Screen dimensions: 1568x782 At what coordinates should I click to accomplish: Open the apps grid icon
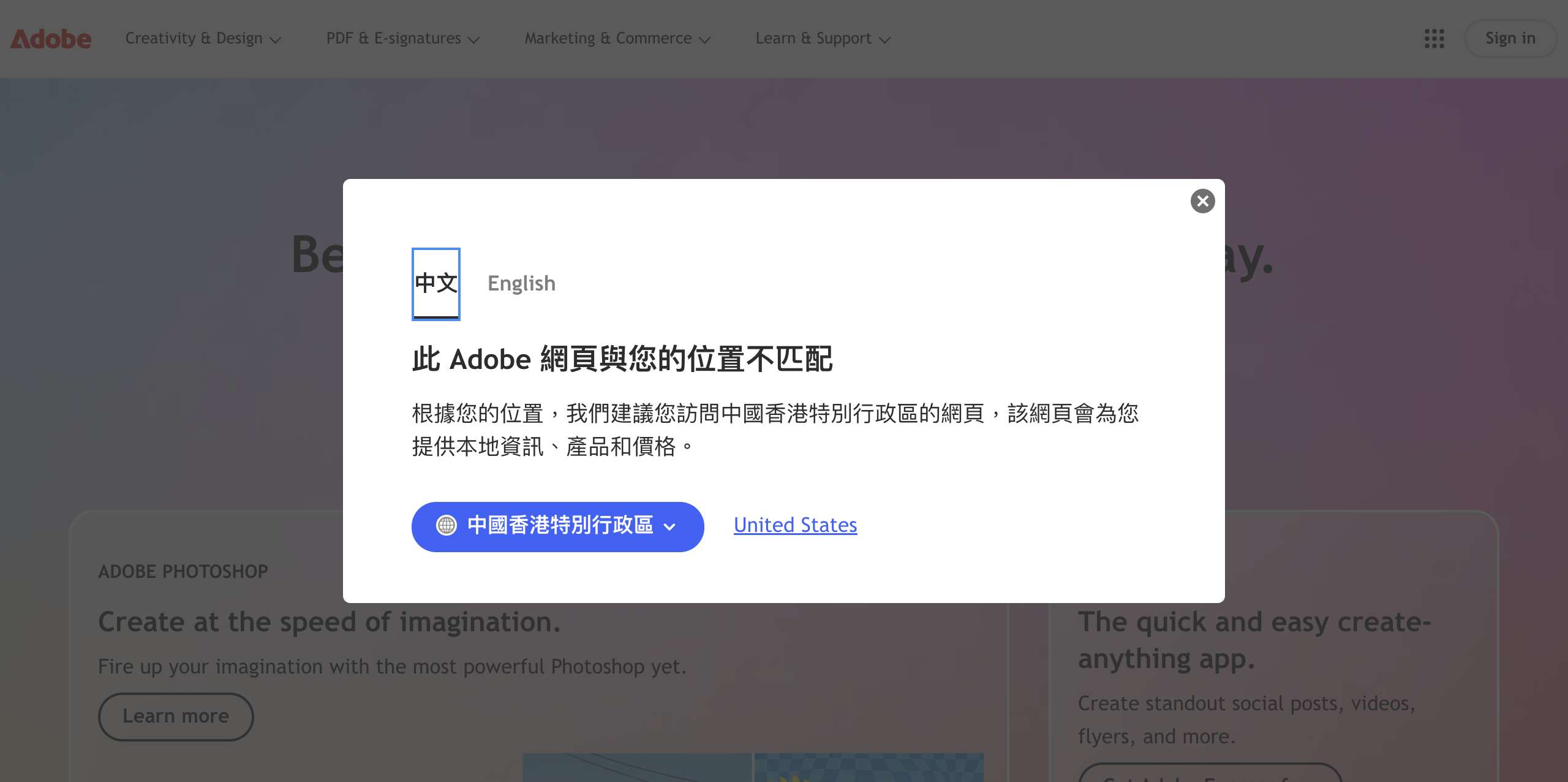point(1434,39)
